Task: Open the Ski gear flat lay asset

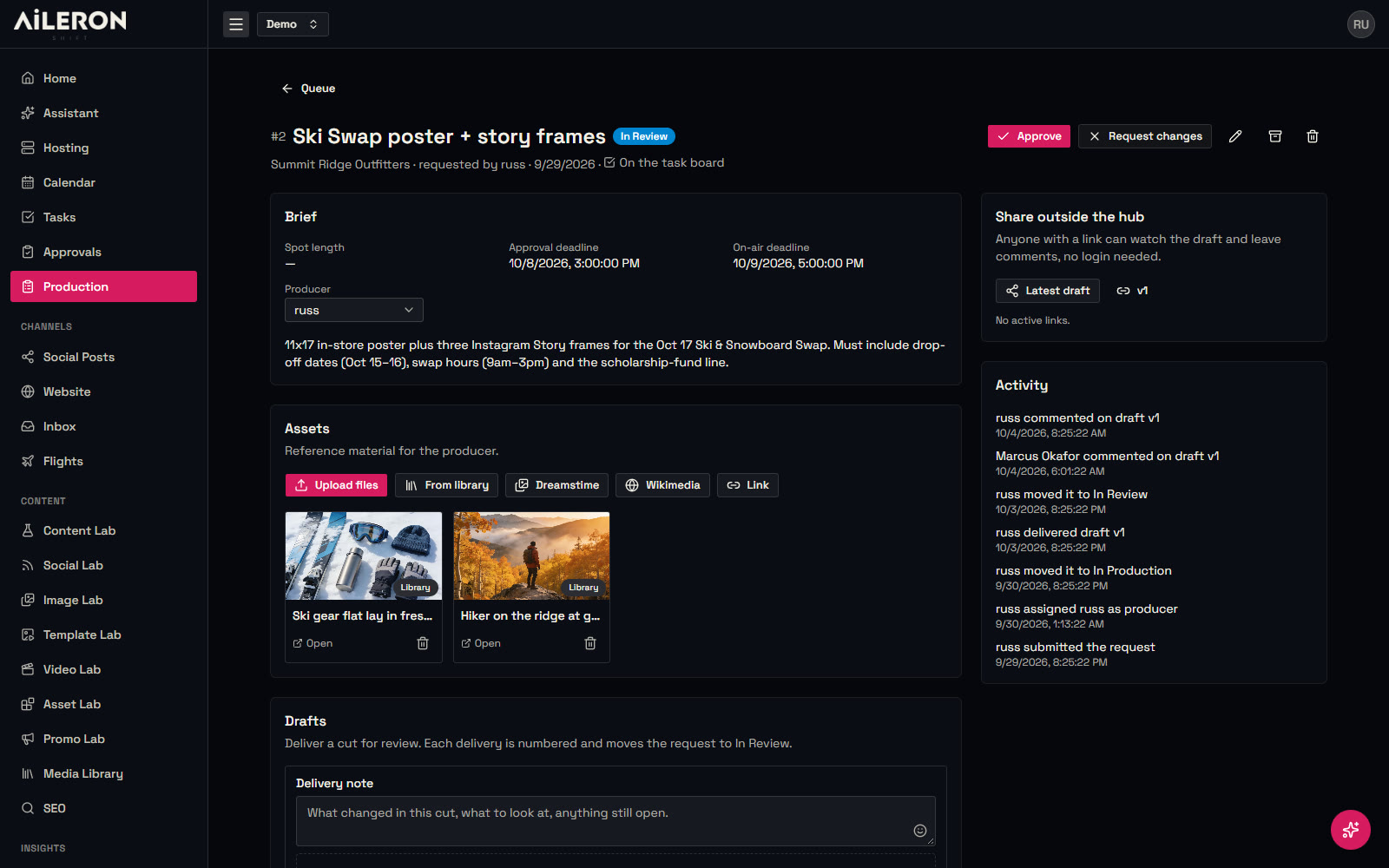Action: point(313,643)
